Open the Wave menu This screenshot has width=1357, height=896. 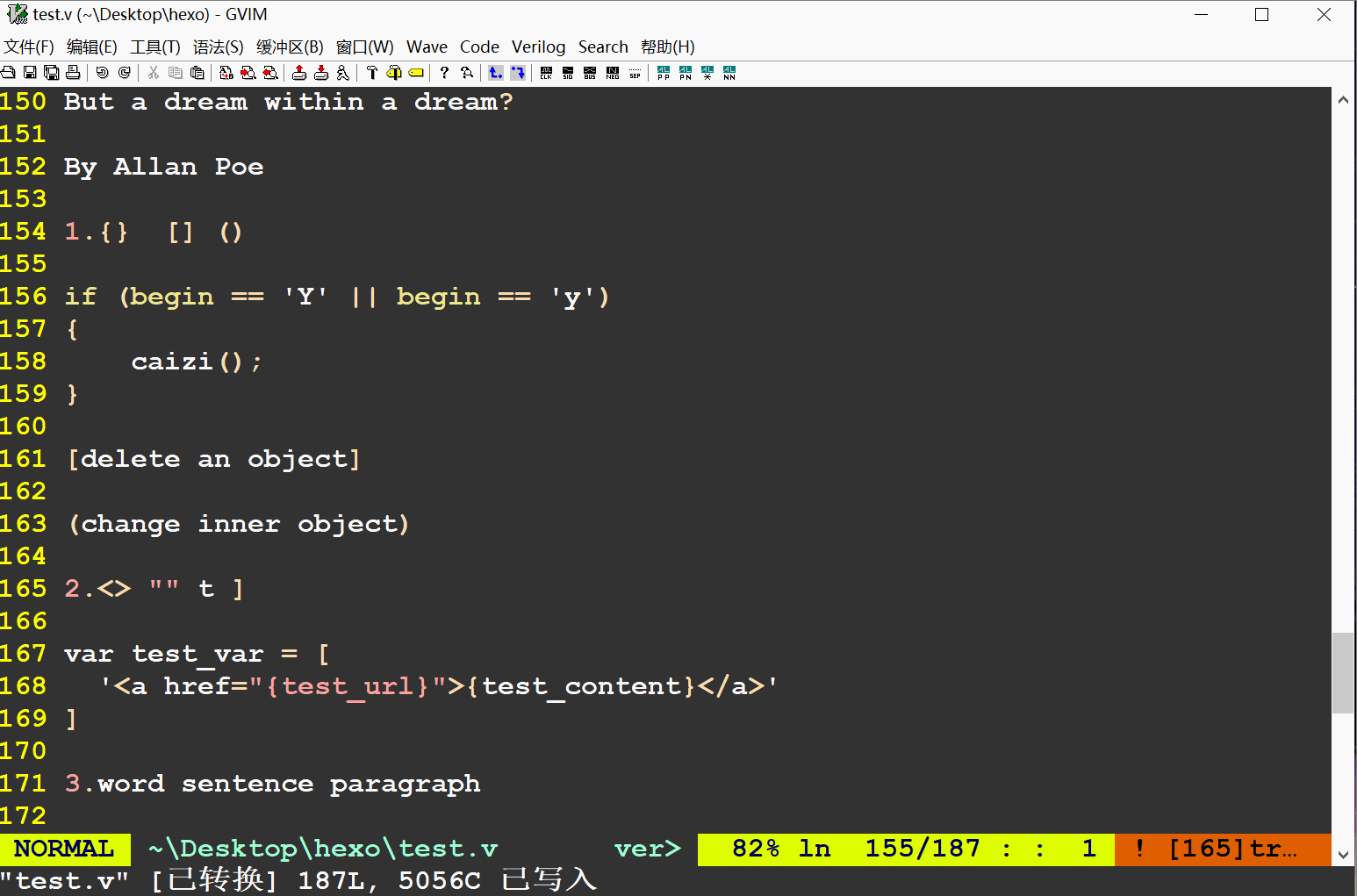[427, 47]
